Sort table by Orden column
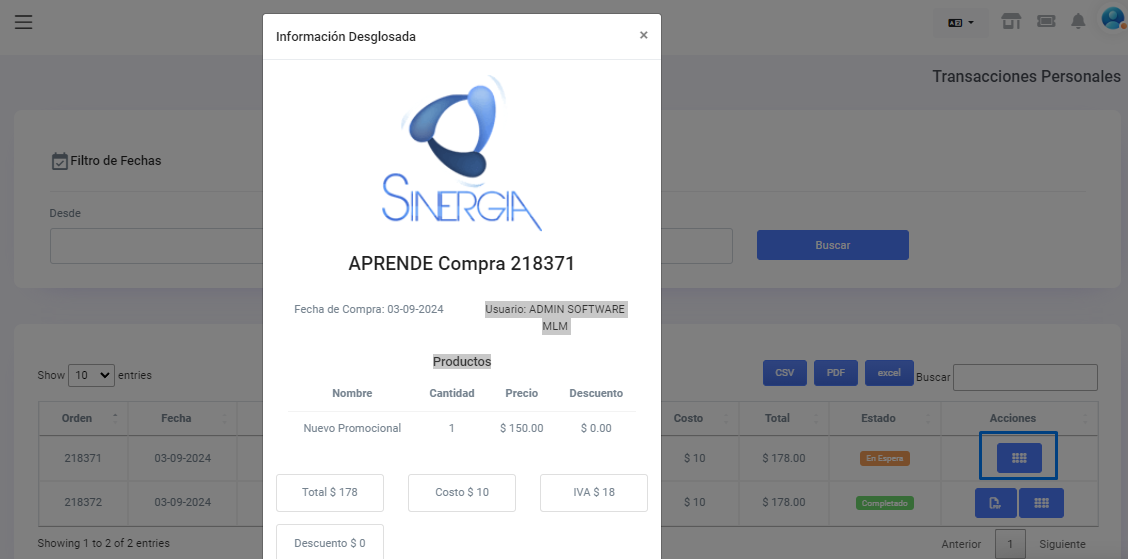The width and height of the screenshot is (1128, 559). [x=78, y=418]
